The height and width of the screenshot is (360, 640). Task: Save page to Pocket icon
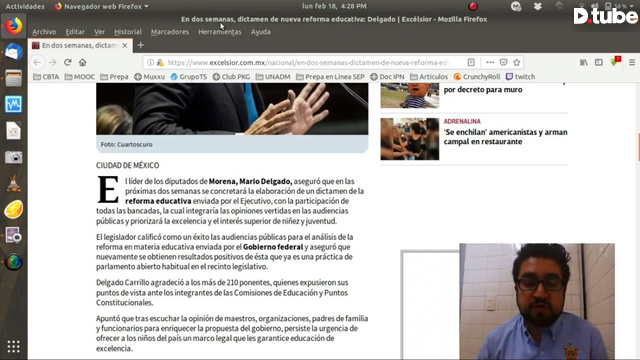click(x=503, y=62)
